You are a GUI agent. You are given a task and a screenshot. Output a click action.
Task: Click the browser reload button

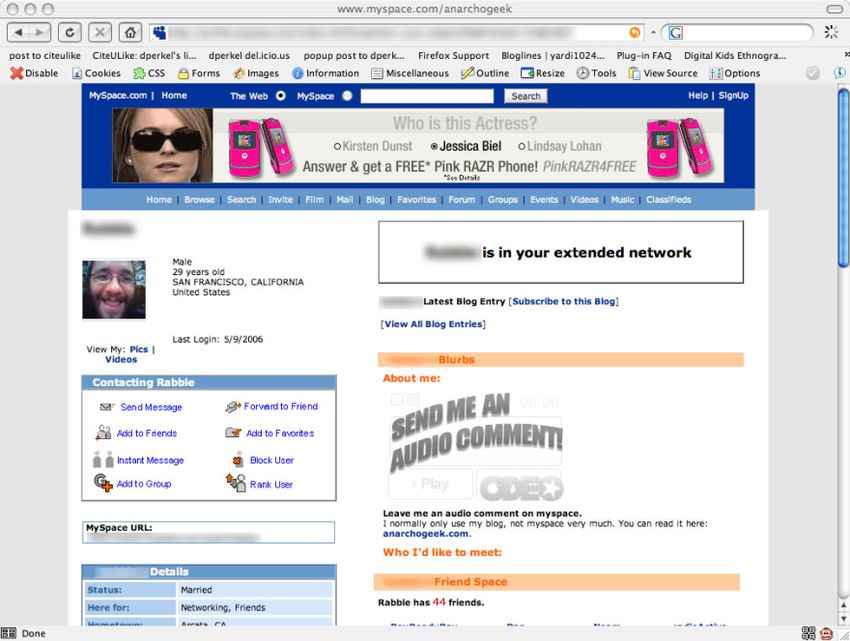(x=69, y=33)
